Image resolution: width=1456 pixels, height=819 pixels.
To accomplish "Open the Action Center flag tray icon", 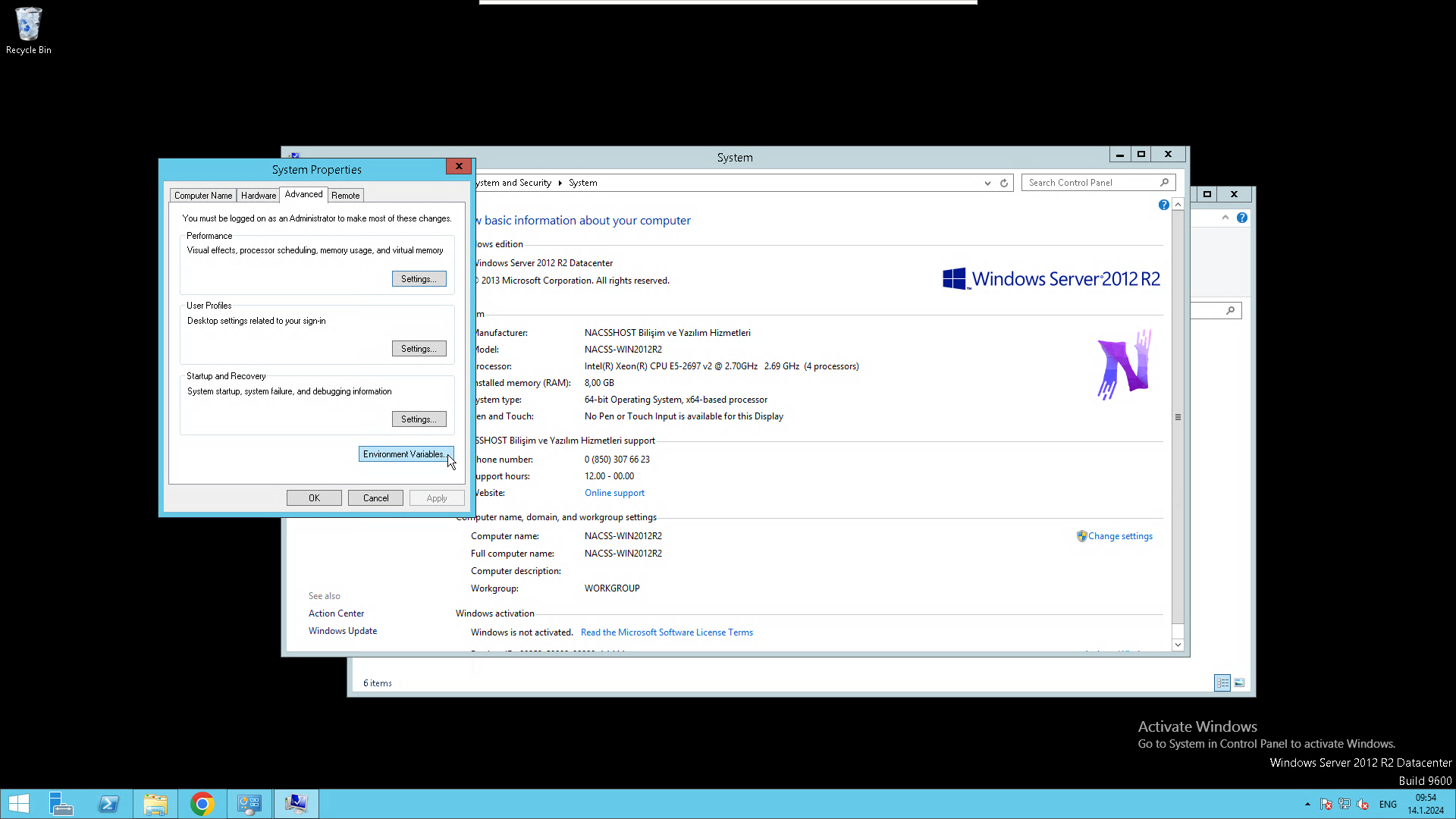I will coord(1326,805).
